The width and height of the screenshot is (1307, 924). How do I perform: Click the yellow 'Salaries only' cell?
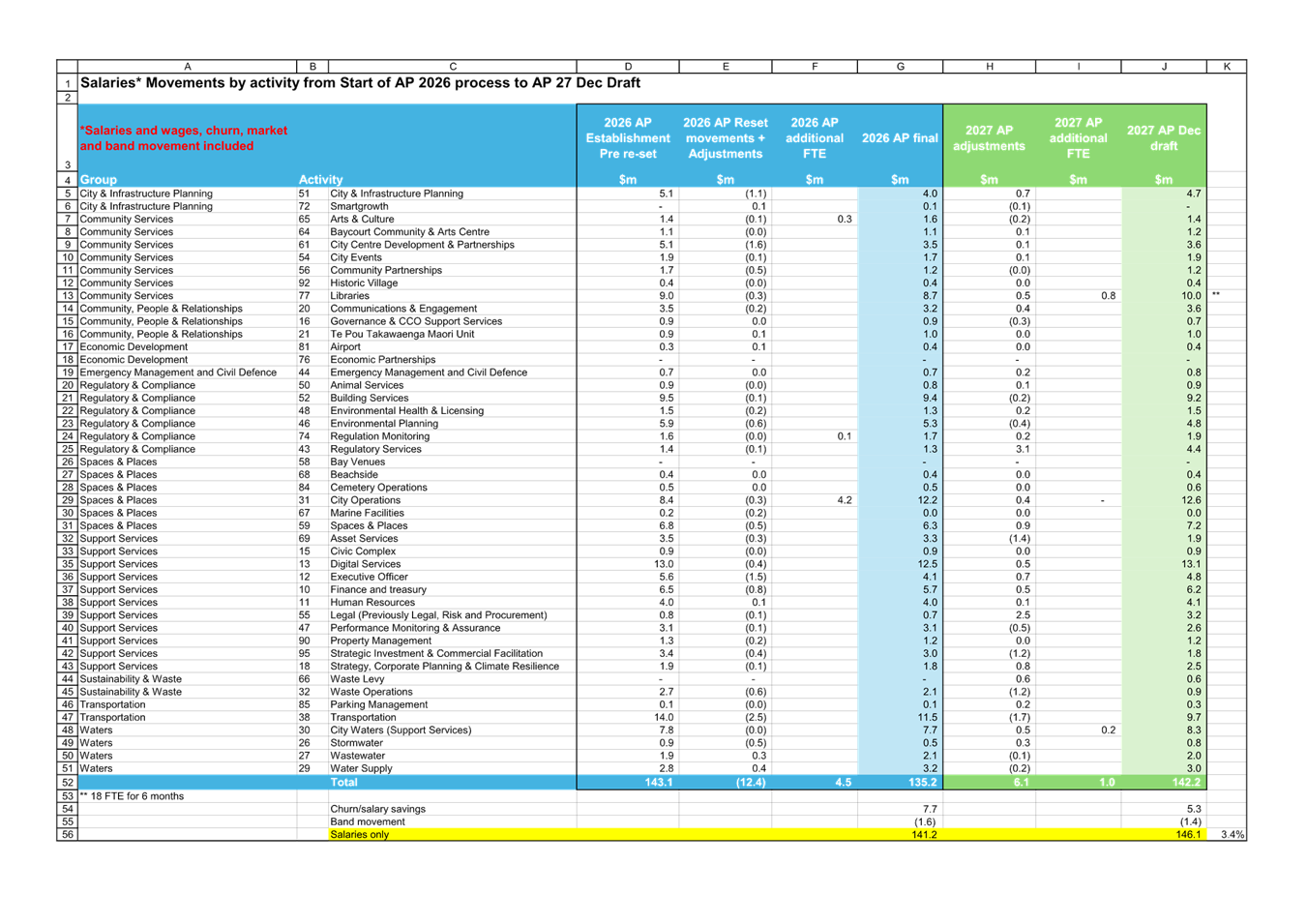[360, 834]
